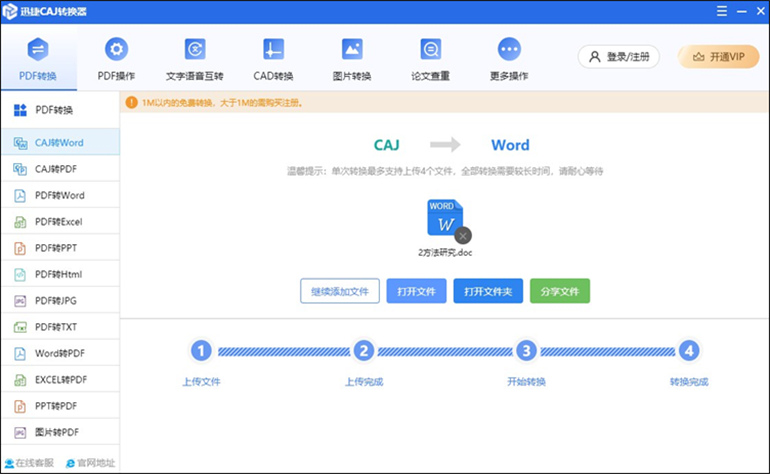Open the 论文查重 search icon
This screenshot has width=770, height=474.
pyautogui.click(x=431, y=49)
